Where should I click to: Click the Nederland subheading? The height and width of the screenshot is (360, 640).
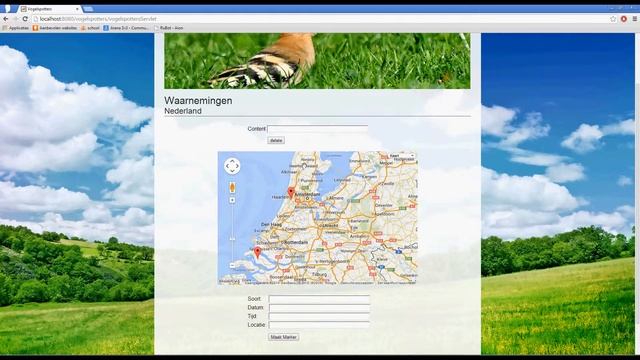(x=183, y=111)
